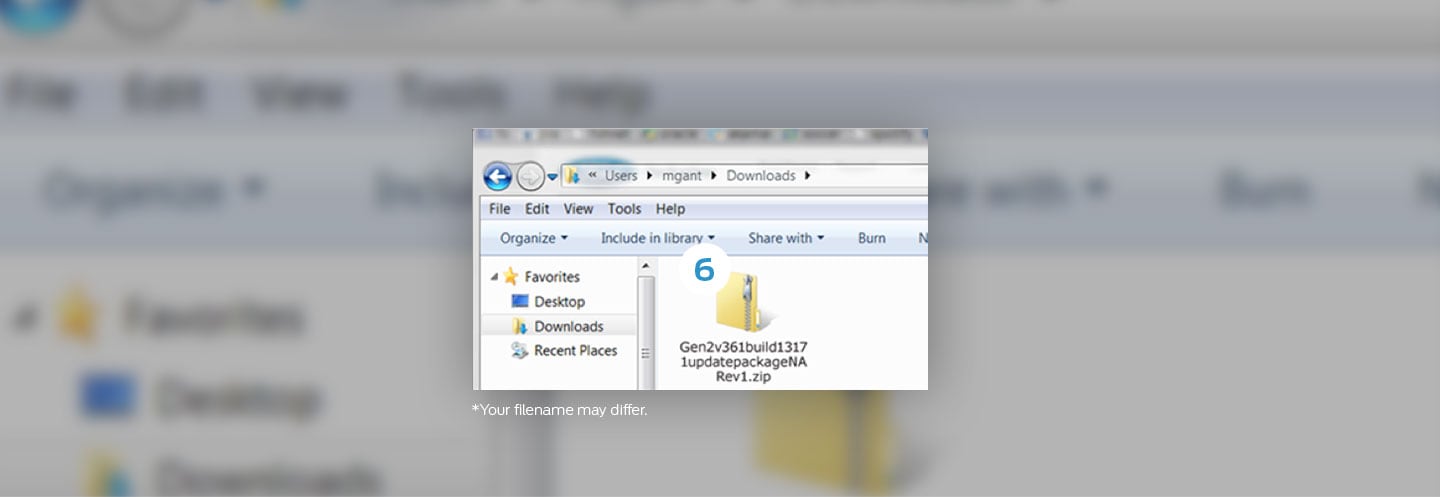Click the Downloads breadcrumb segment
This screenshot has width=1440, height=497.
tap(760, 176)
